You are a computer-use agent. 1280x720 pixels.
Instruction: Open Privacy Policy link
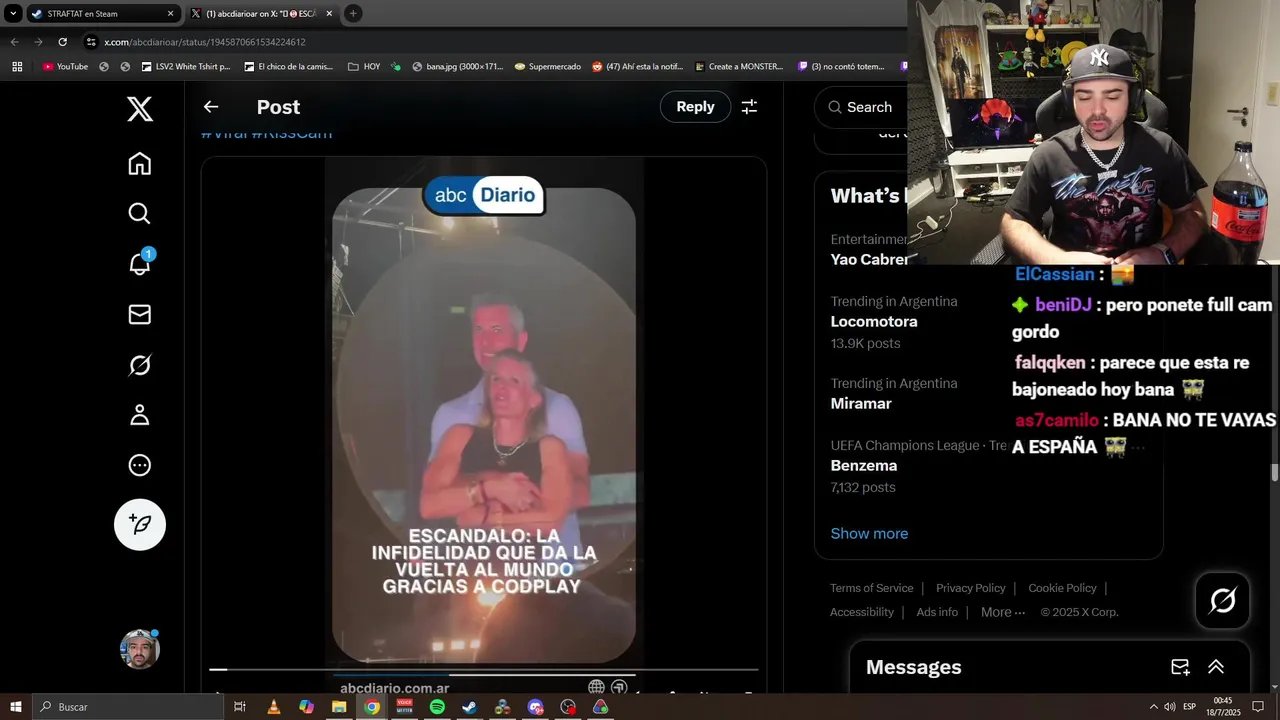point(970,588)
